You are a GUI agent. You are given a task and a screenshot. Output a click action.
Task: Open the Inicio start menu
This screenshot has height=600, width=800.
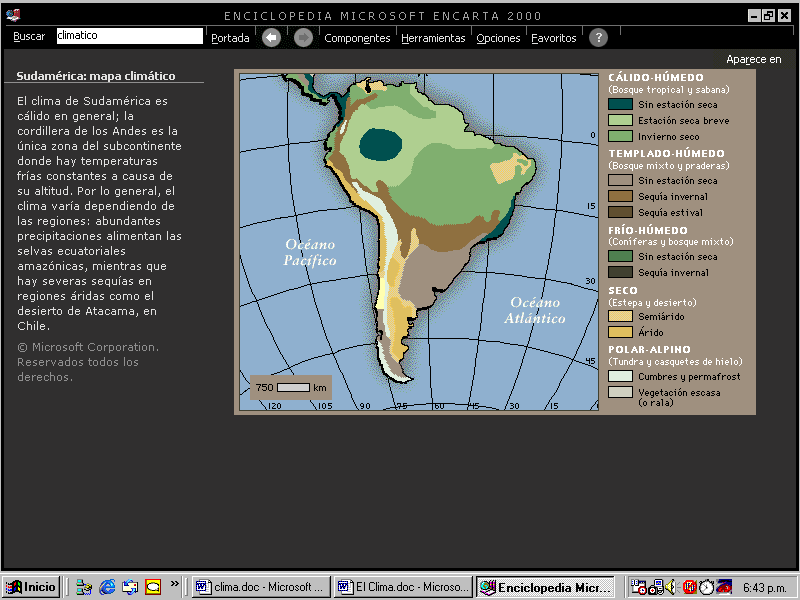[32, 587]
